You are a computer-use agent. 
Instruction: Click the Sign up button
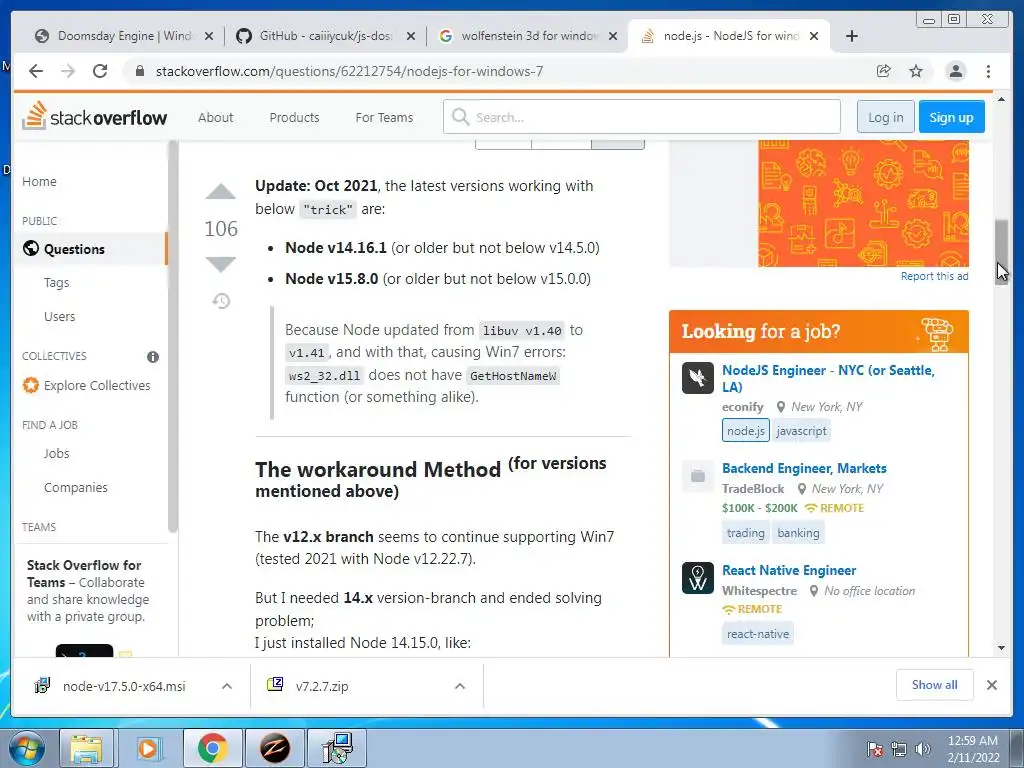(951, 117)
